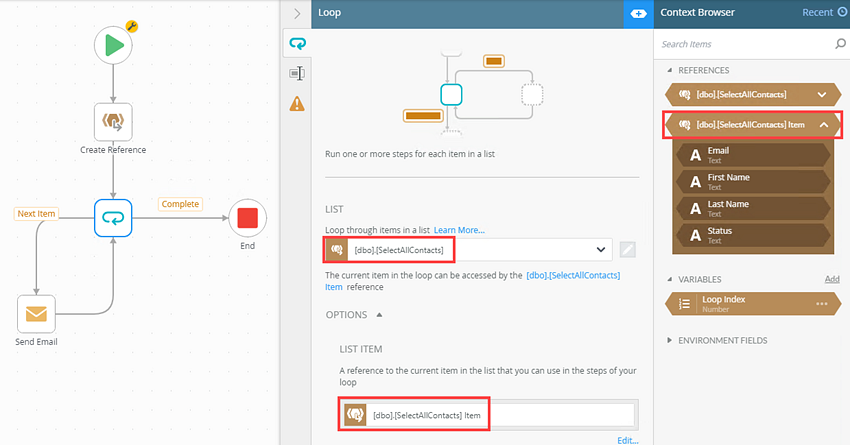Select the Status field item

[753, 235]
